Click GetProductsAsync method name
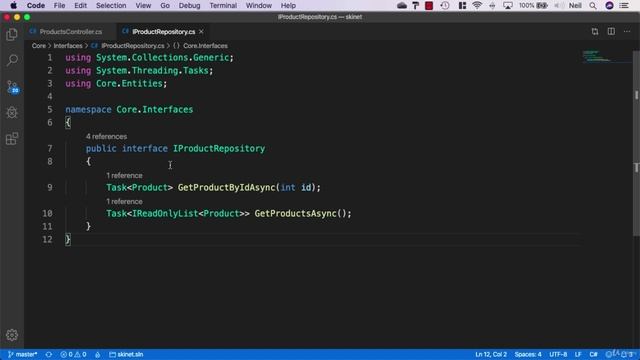 click(x=296, y=213)
